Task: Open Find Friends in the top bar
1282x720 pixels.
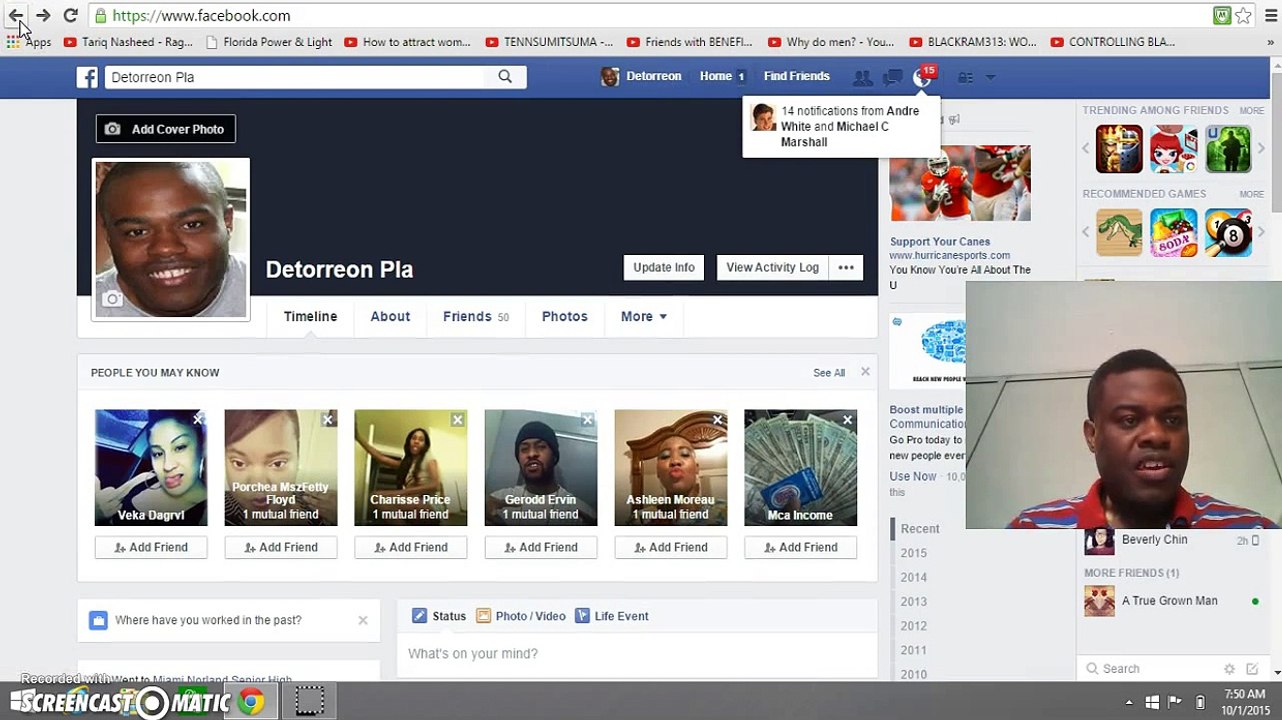Action: point(797,76)
